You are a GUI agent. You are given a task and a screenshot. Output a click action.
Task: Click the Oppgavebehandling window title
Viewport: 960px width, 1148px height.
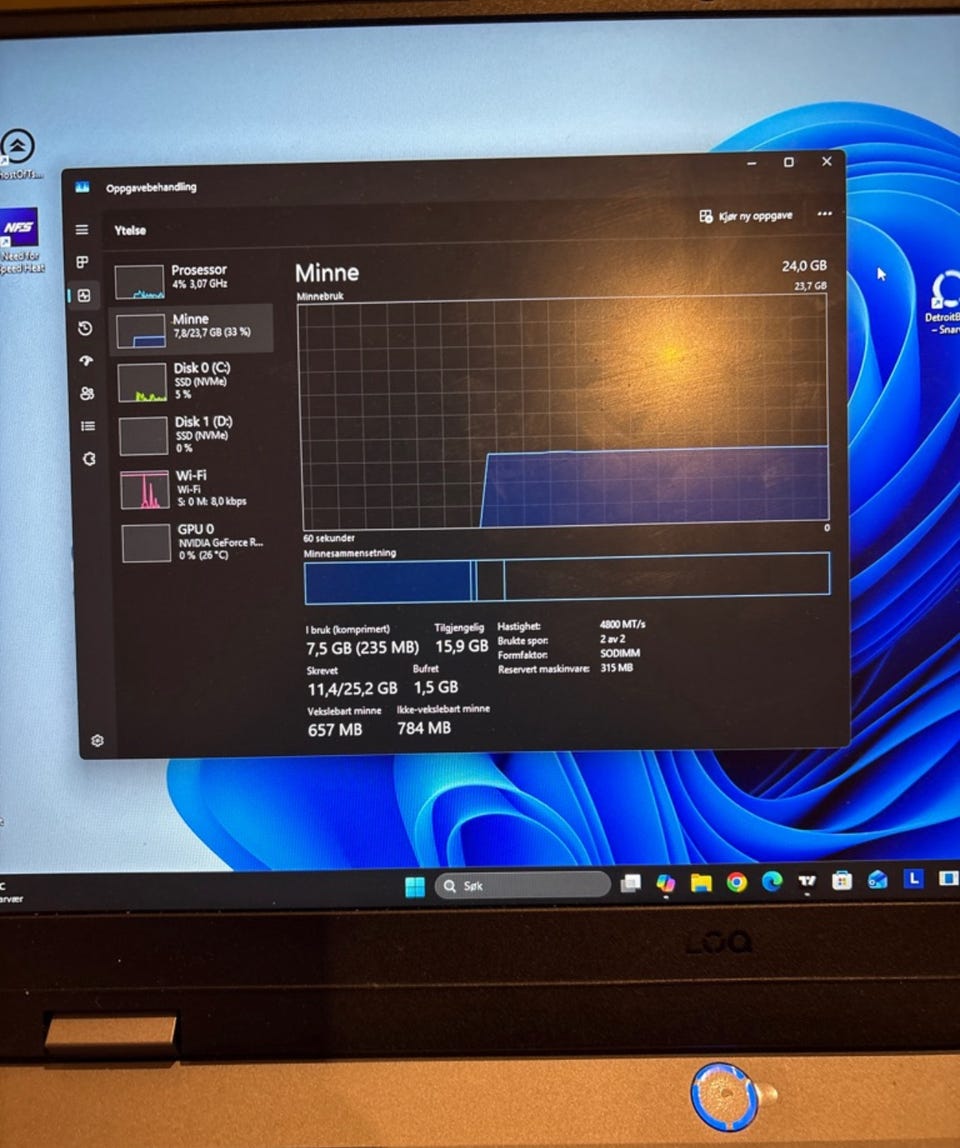[151, 187]
